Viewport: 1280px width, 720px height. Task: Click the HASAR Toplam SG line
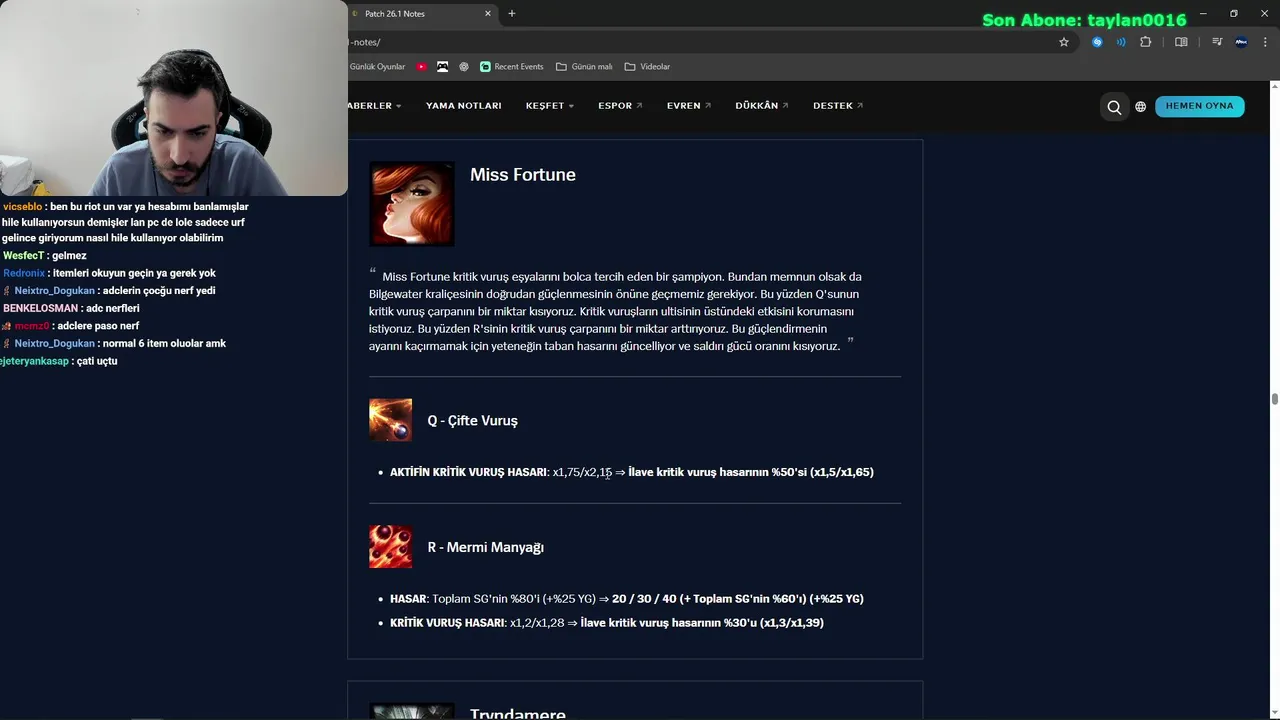pos(627,599)
